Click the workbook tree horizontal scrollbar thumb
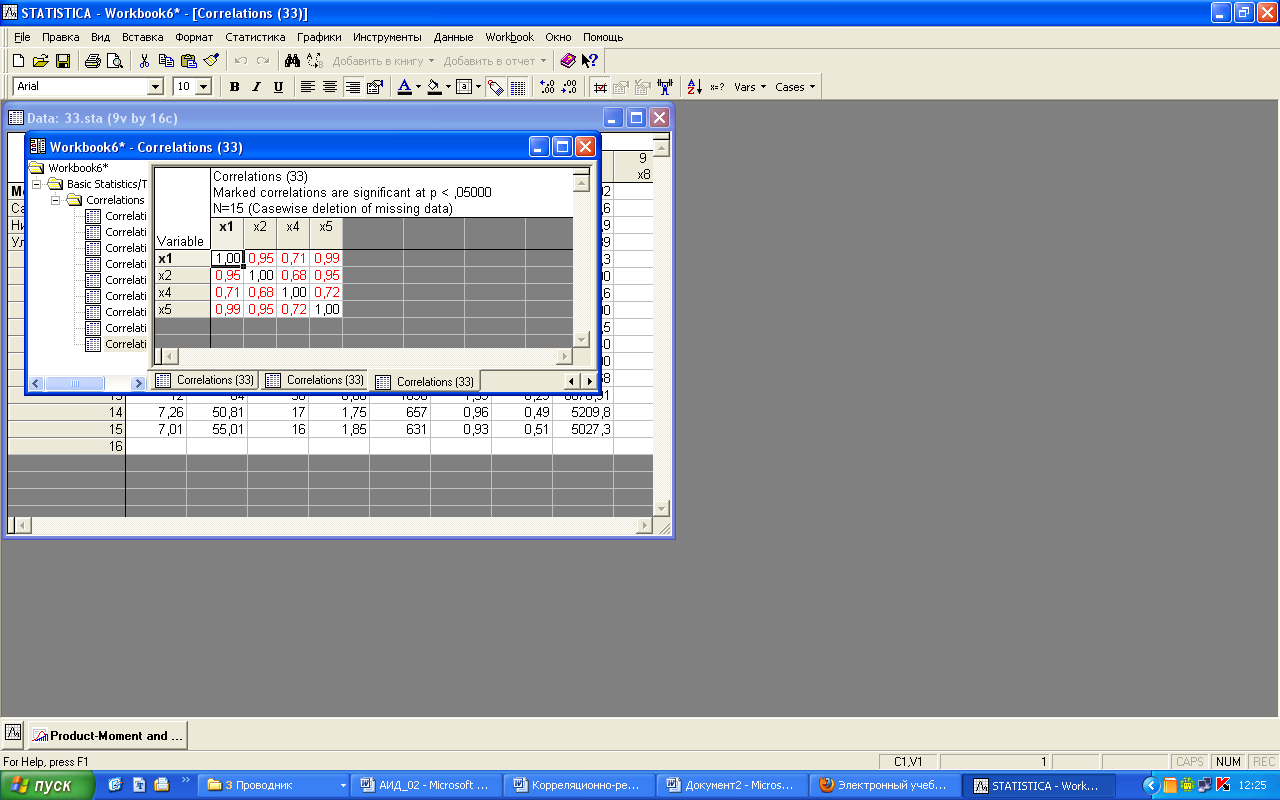This screenshot has height=800, width=1280. pyautogui.click(x=75, y=383)
